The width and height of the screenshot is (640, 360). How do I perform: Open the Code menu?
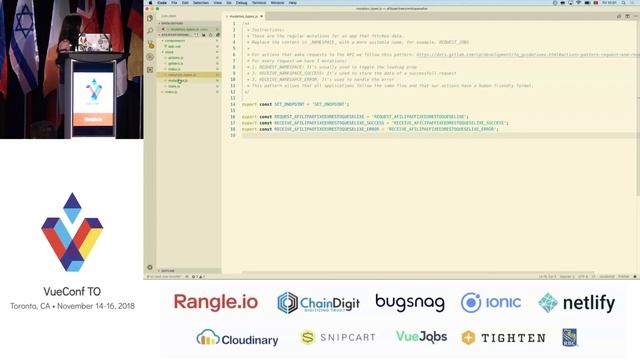(x=162, y=3)
